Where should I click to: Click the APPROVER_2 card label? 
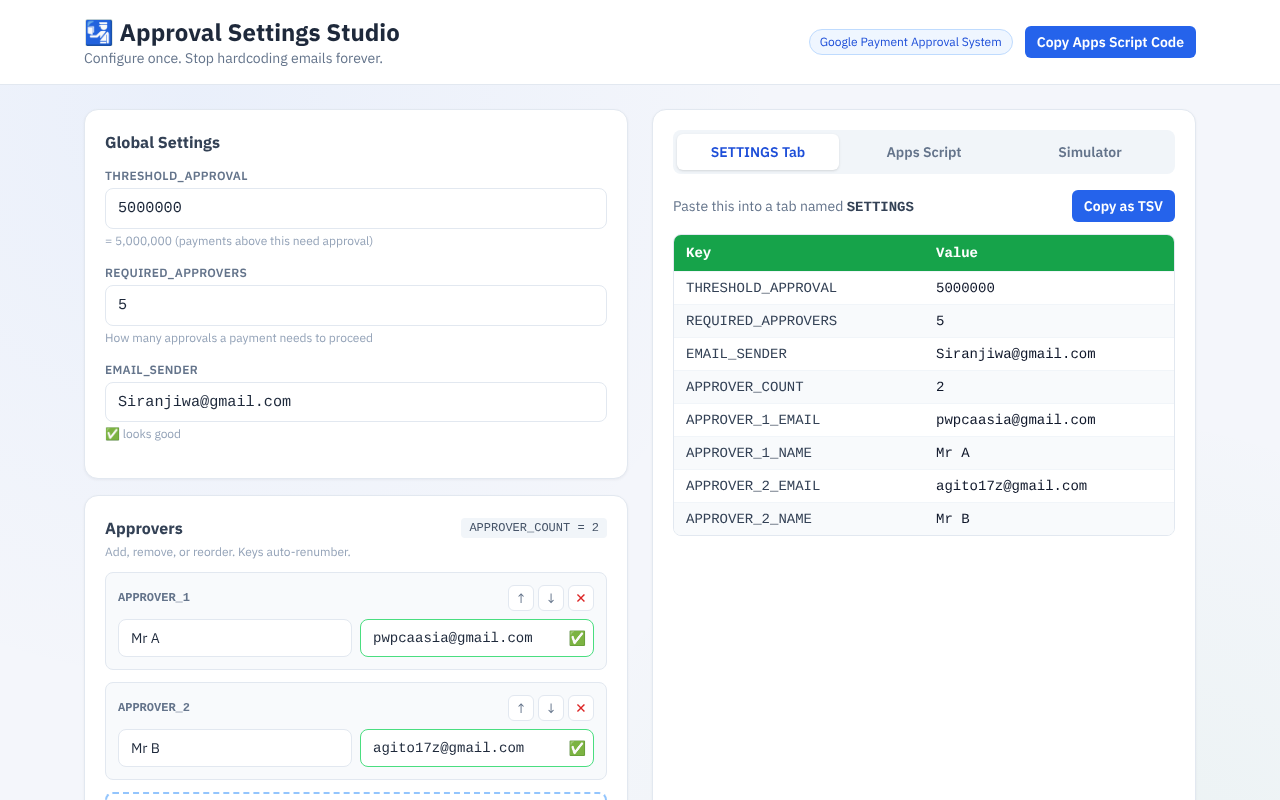pyautogui.click(x=154, y=707)
